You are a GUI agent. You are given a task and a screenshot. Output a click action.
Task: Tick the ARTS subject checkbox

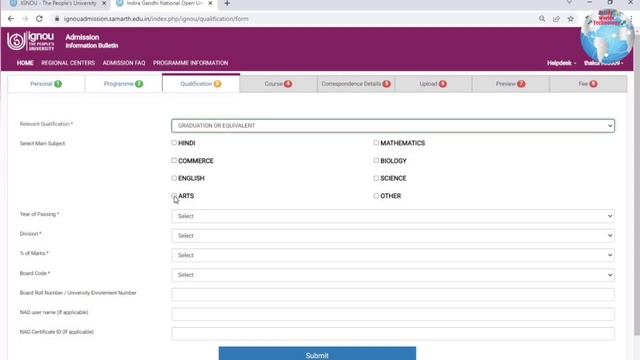coord(174,196)
